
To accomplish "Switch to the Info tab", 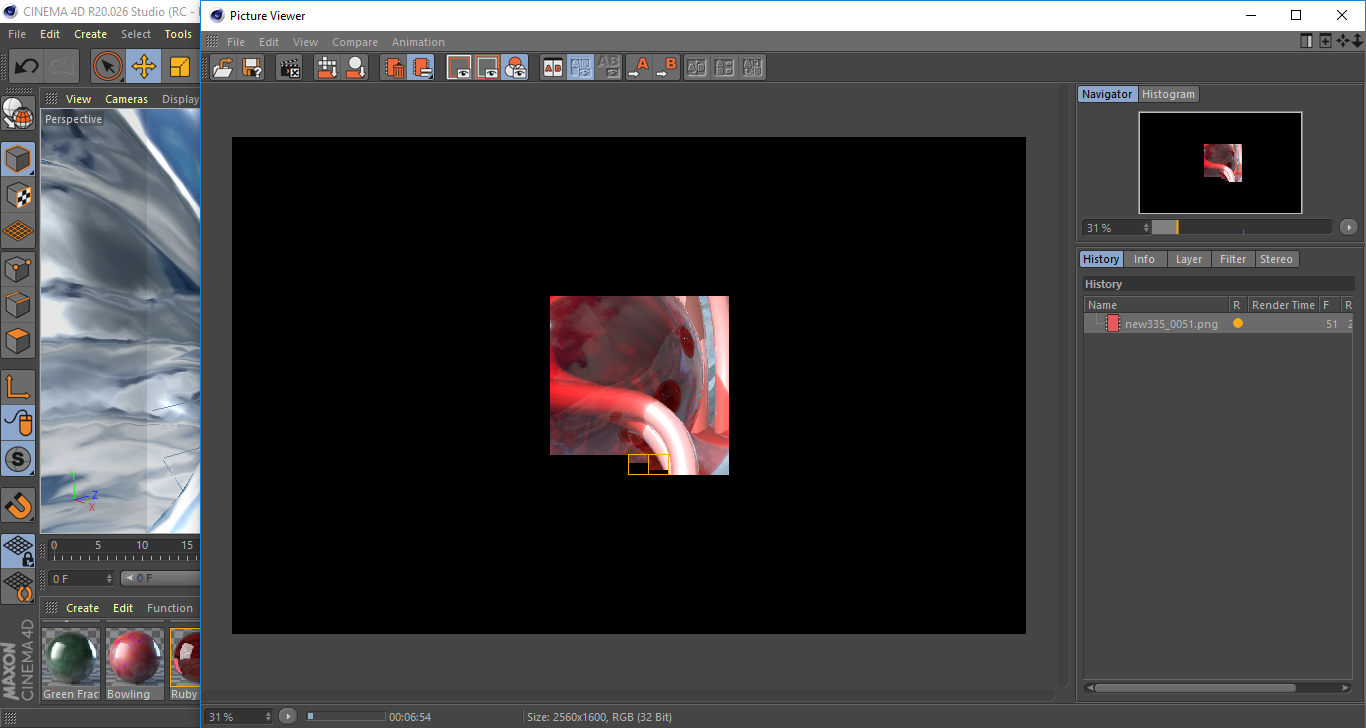I will (x=1144, y=259).
